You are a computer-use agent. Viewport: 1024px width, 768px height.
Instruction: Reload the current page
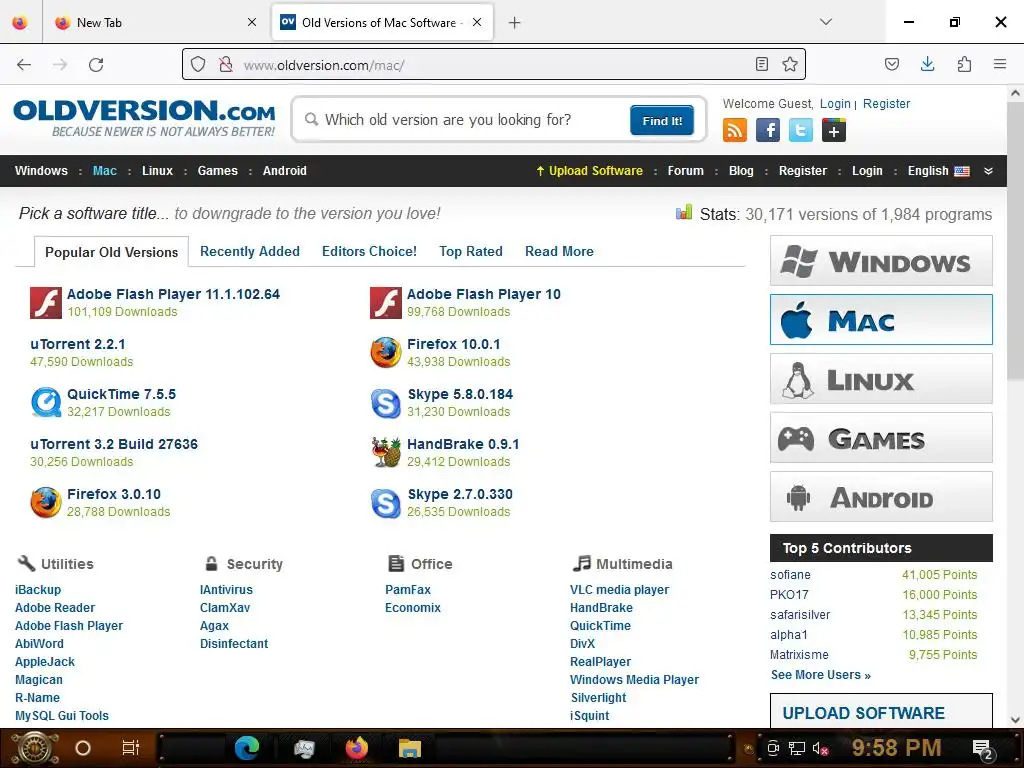coord(96,64)
